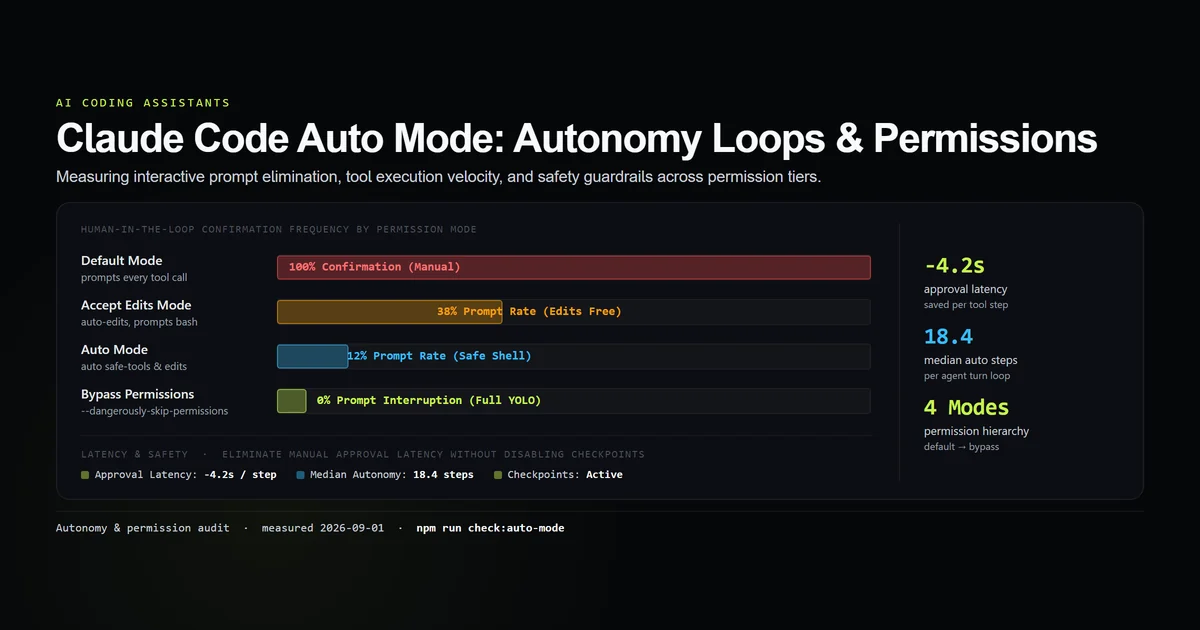Click the 'Claude Code Auto Mode' main headline
This screenshot has height=630, width=1200.
click(576, 139)
